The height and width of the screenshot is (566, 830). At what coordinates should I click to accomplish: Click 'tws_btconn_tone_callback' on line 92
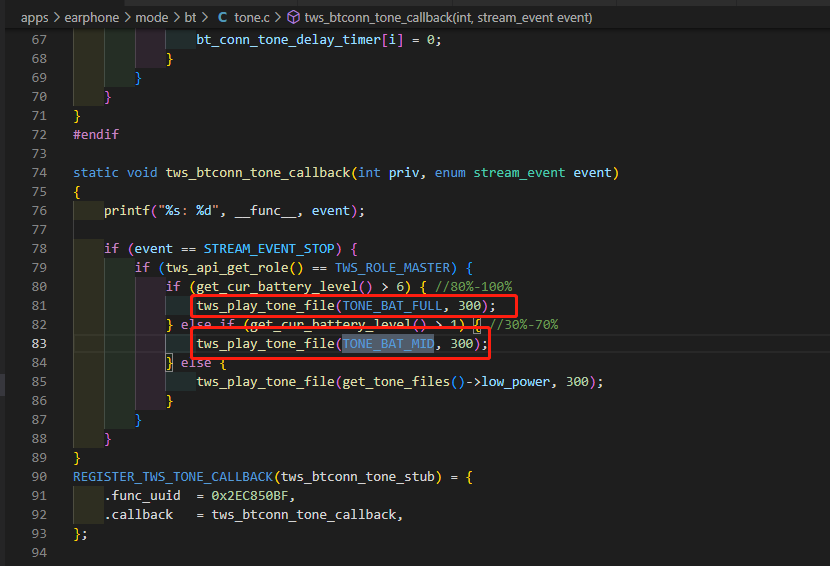pyautogui.click(x=304, y=515)
